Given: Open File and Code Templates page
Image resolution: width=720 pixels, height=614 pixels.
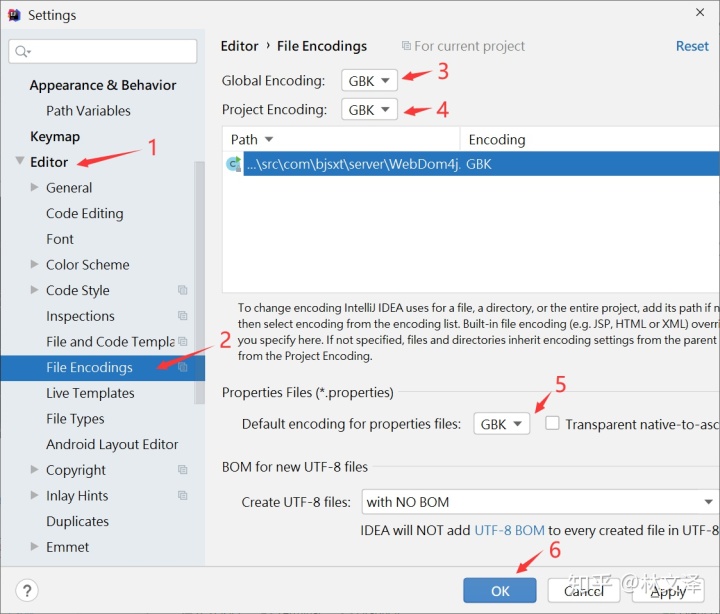Looking at the screenshot, I should 110,342.
